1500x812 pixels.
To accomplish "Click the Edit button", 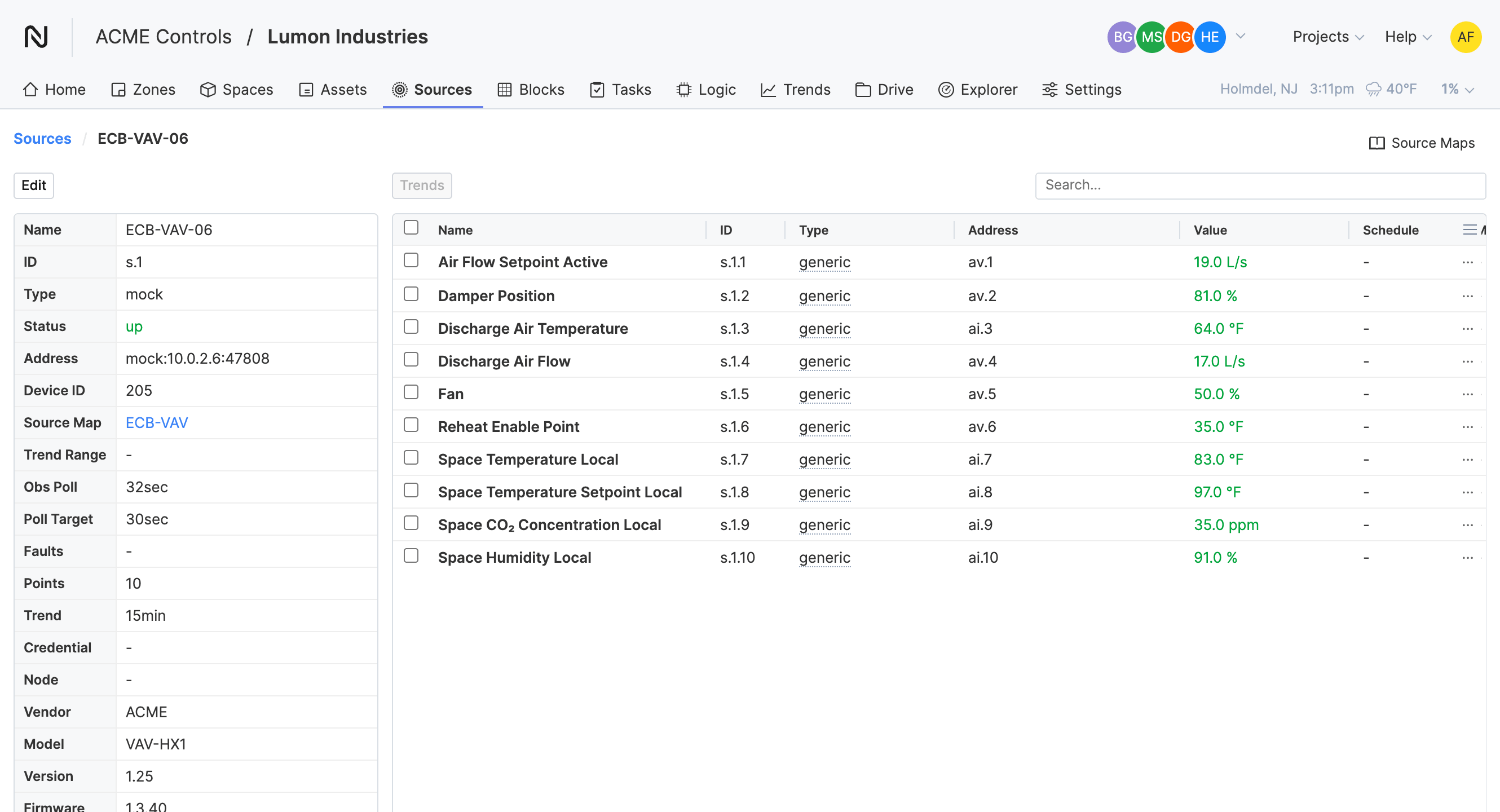I will coord(34,185).
